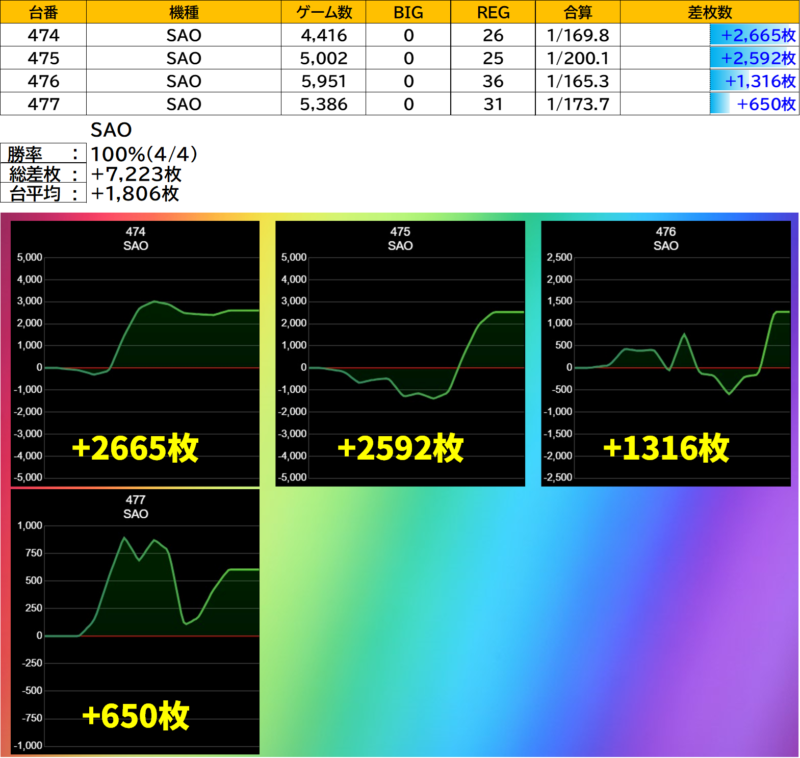Image resolution: width=800 pixels, height=758 pixels.
Task: Open the machine 476 SAO graph
Action: click(666, 353)
